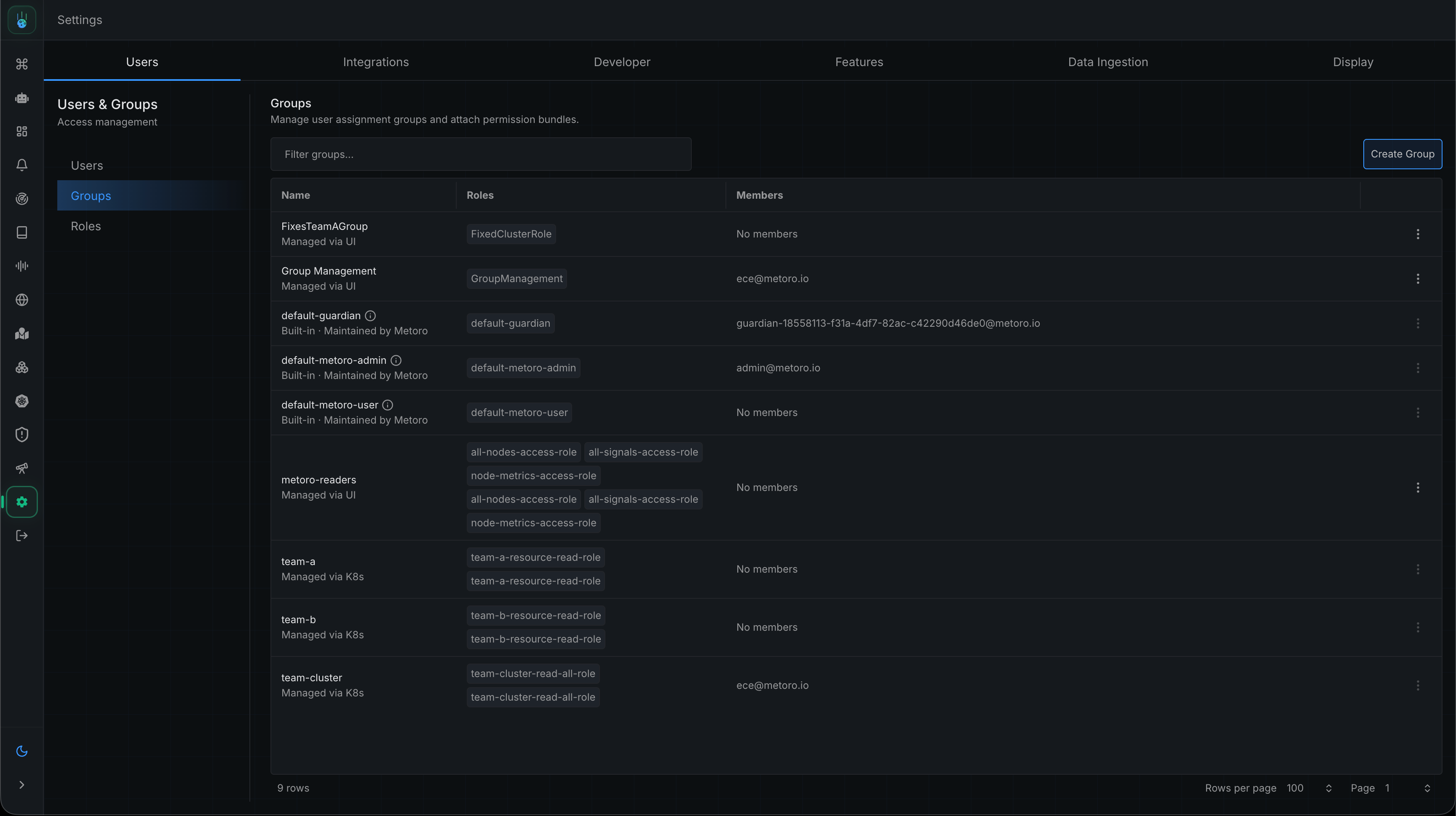Screen dimensions: 1456x816
Task: Click ece@metoro.io in team-cluster row
Action: (772, 685)
